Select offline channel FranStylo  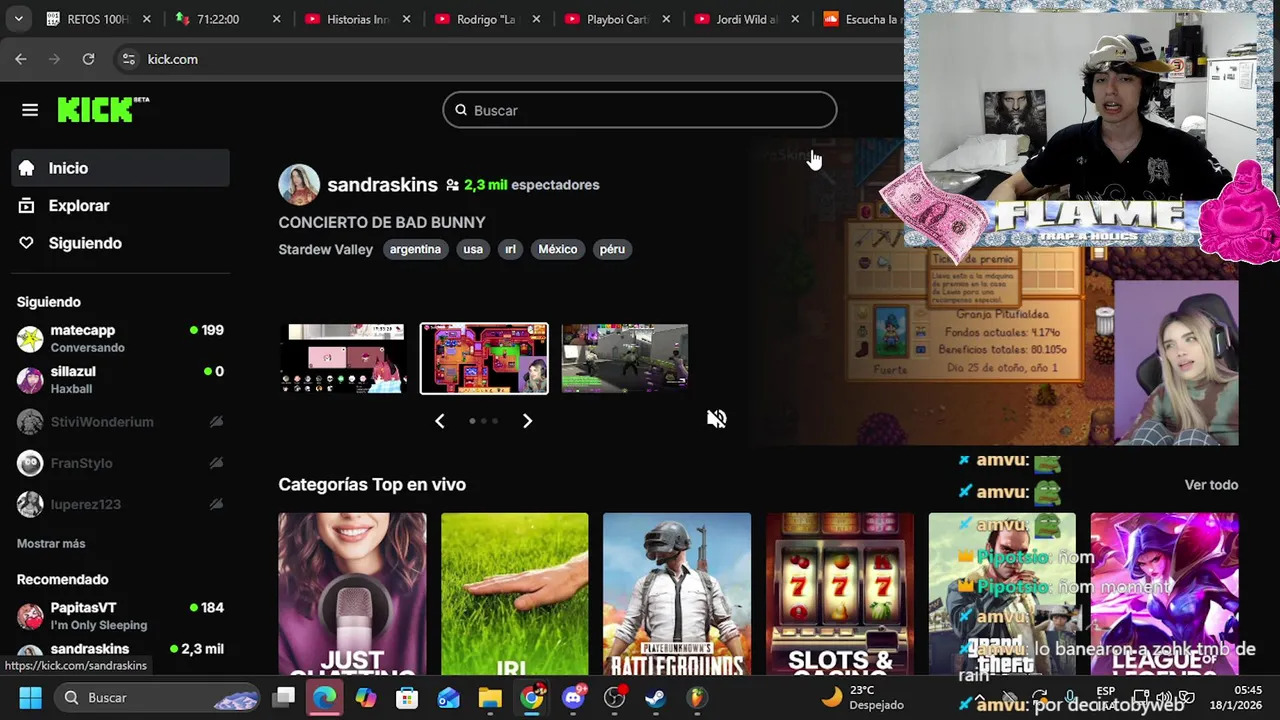(x=121, y=463)
